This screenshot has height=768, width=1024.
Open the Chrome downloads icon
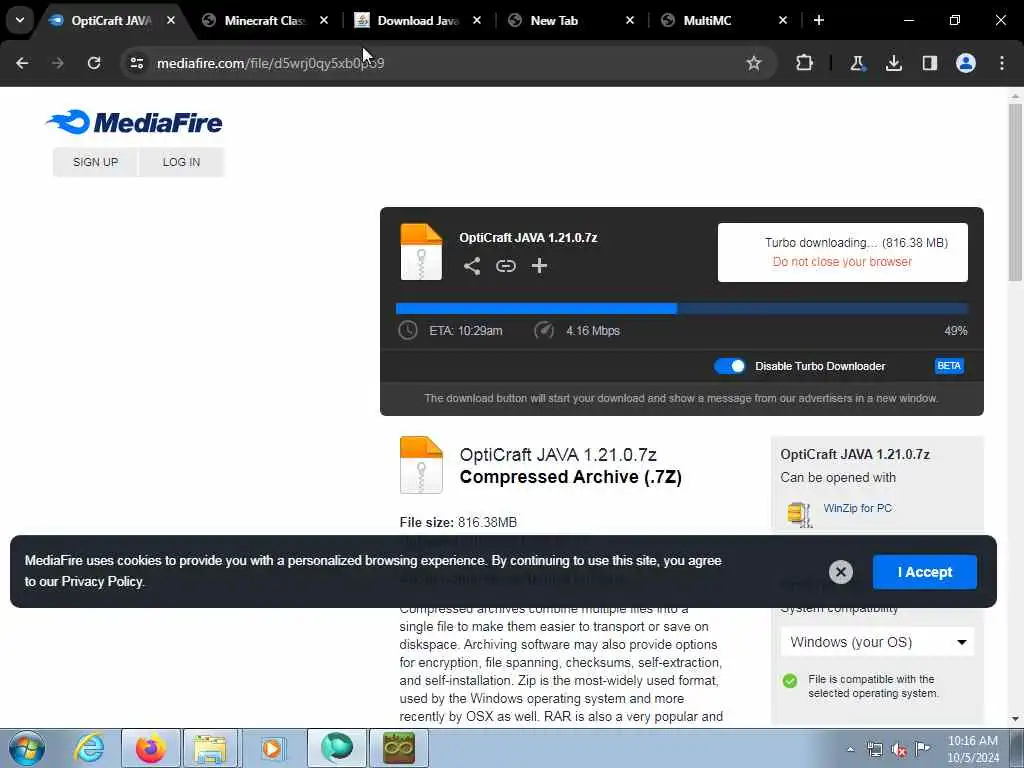pos(893,63)
